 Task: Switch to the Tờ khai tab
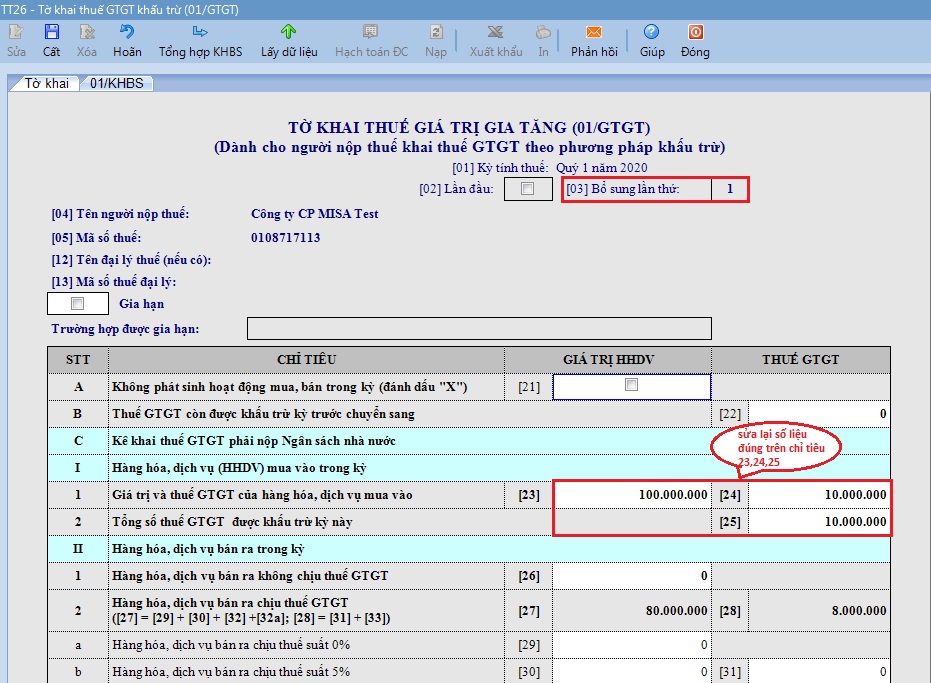pos(46,83)
